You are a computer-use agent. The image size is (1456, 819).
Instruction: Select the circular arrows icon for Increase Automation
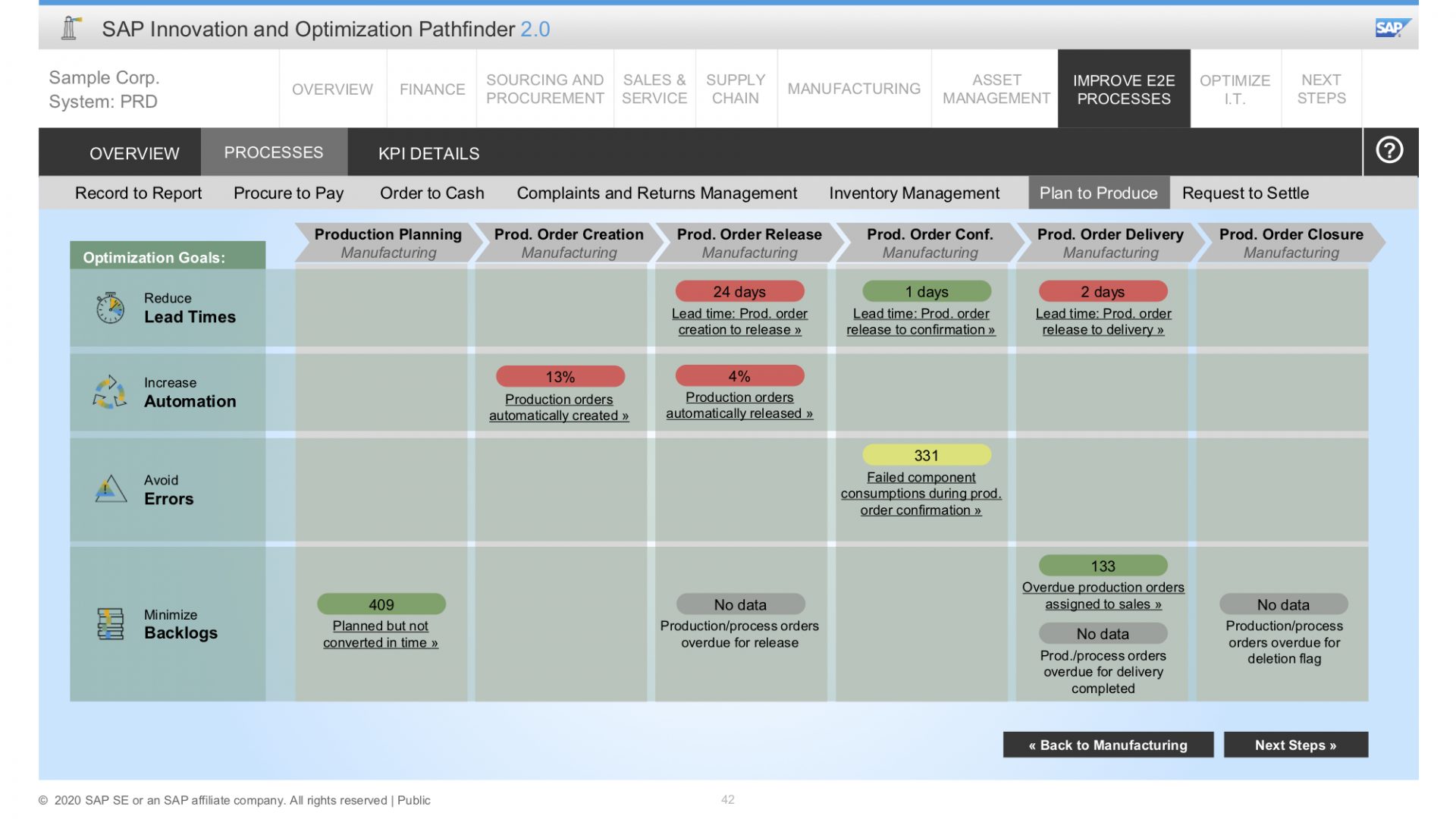point(108,391)
